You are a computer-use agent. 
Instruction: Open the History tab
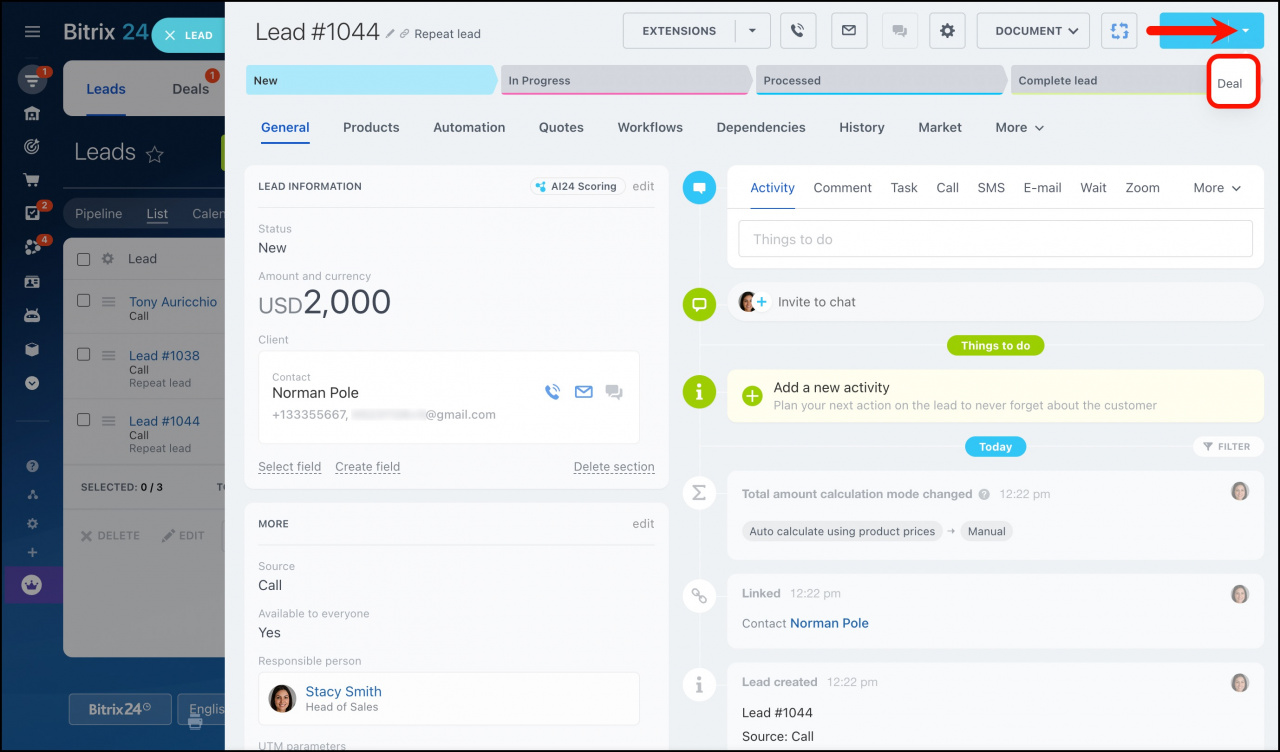click(x=862, y=128)
